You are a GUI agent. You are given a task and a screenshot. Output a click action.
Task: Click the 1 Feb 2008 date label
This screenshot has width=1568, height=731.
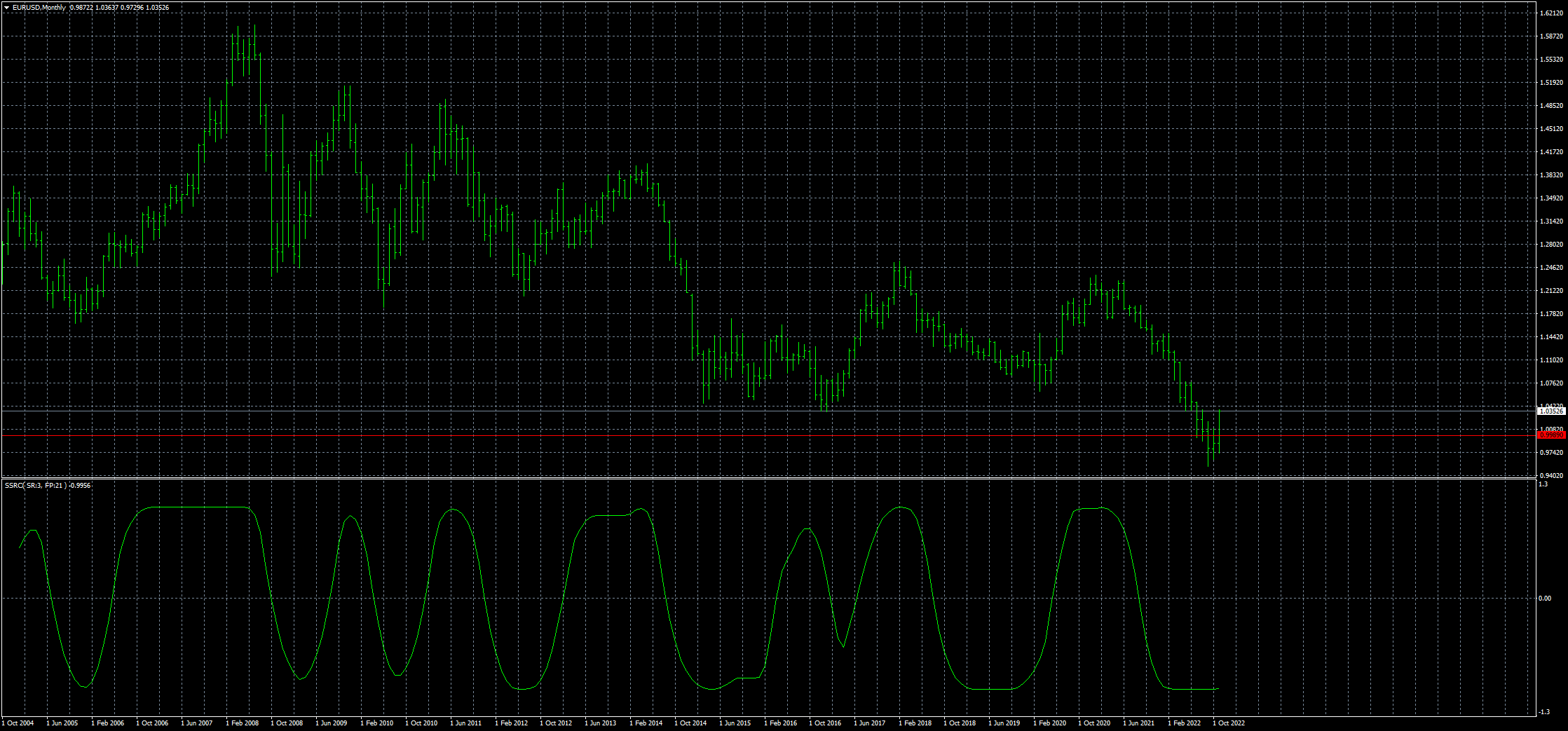pos(242,723)
